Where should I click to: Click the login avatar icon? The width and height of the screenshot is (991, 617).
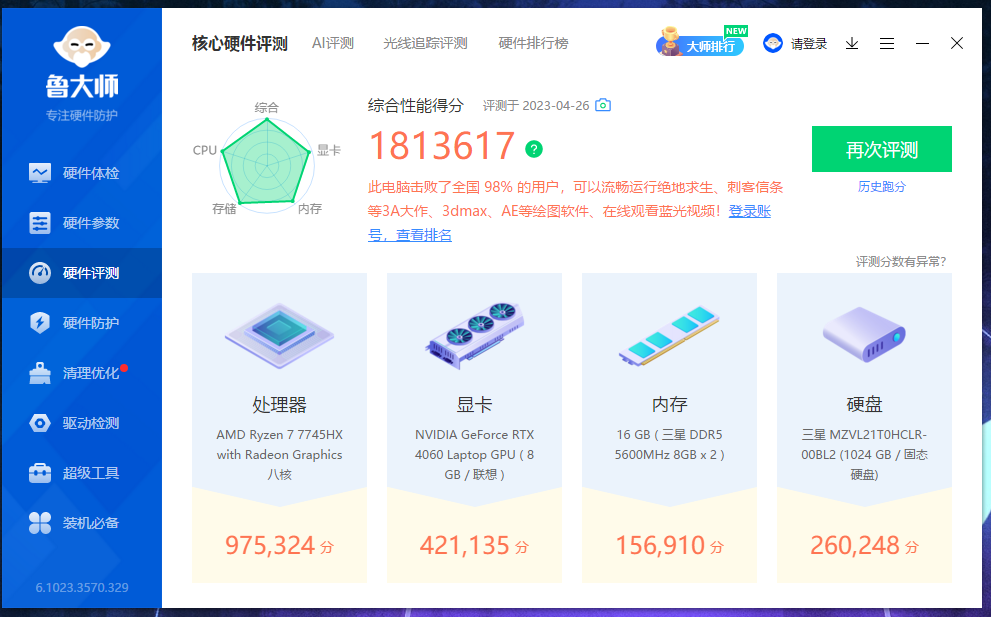click(x=773, y=43)
